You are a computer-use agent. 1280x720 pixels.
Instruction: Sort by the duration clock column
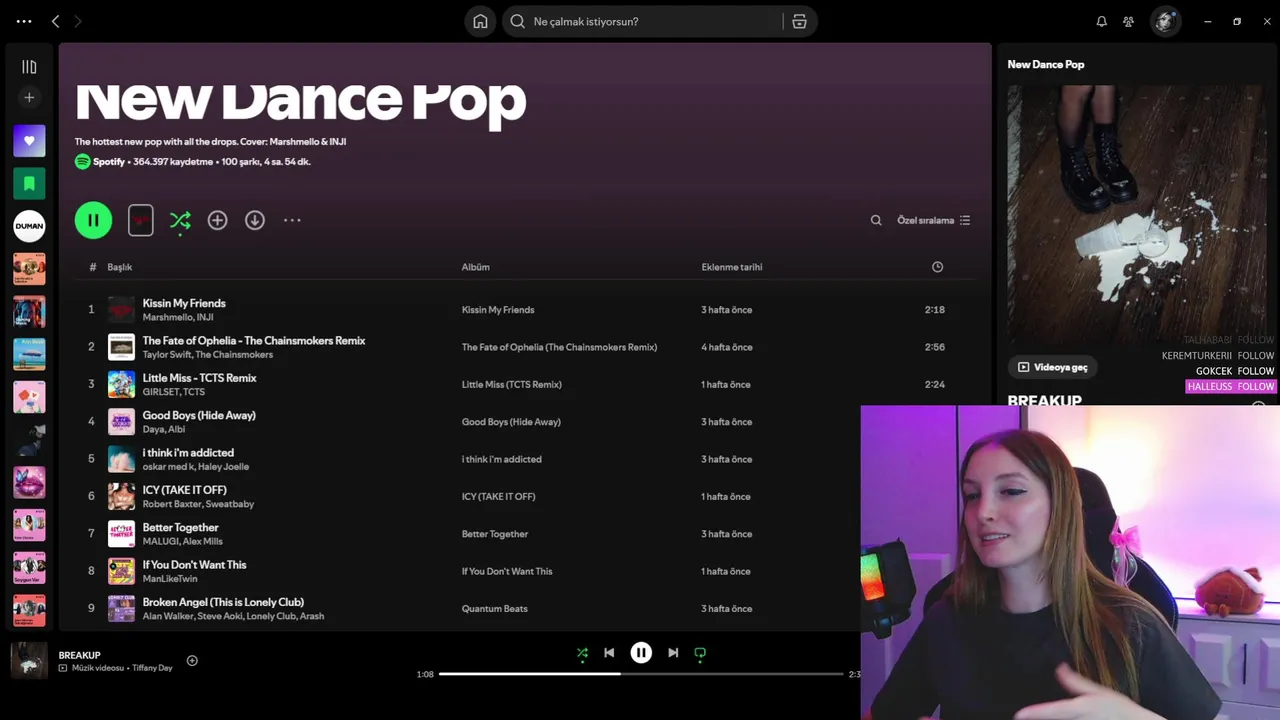click(937, 267)
